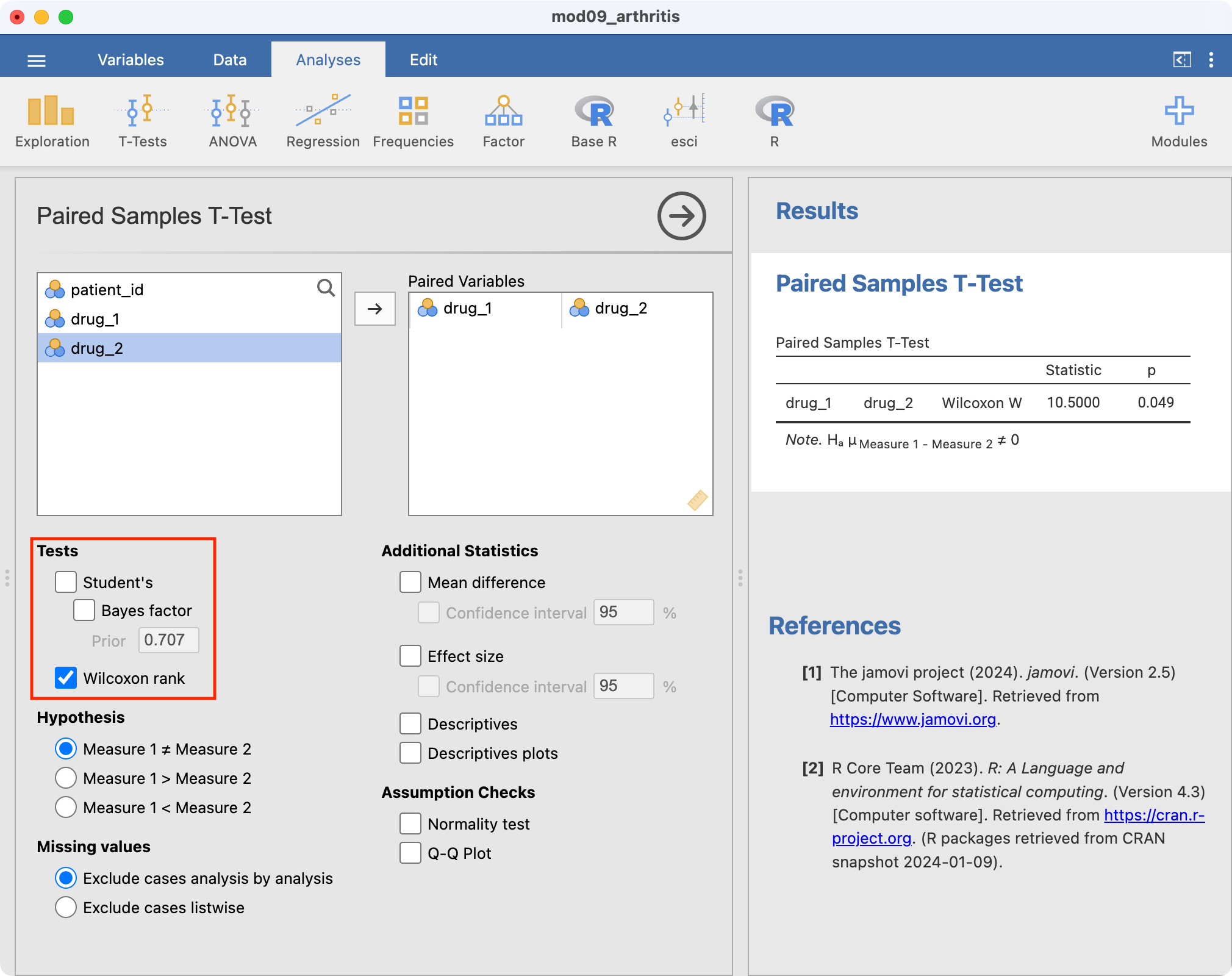Open the vertical three-dot options menu
The image size is (1232, 976).
(1211, 60)
